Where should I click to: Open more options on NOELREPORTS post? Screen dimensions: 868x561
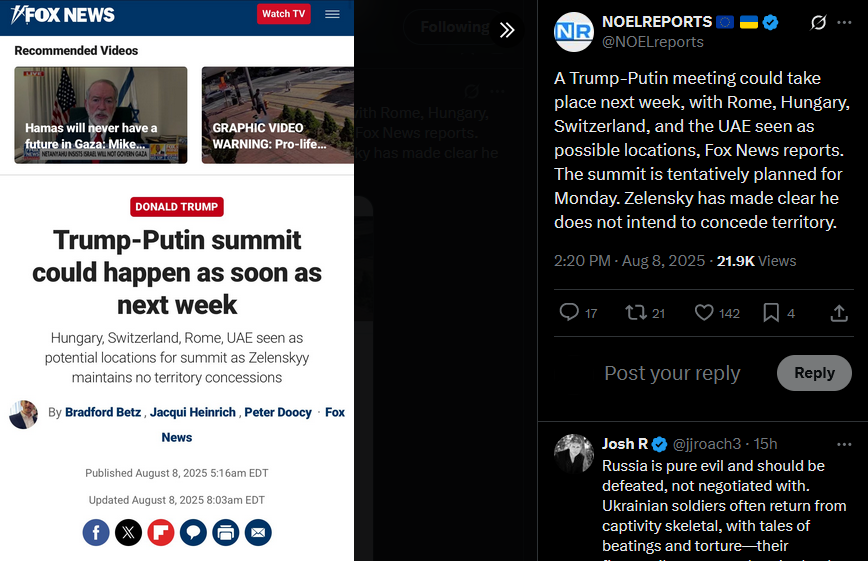[844, 22]
